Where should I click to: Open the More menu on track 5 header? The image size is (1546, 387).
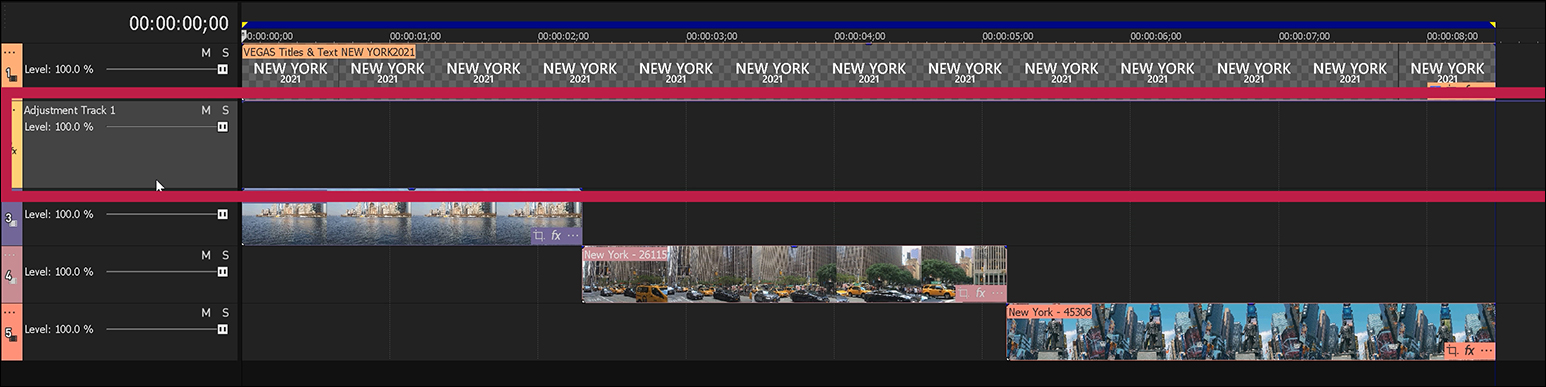click(x=10, y=312)
